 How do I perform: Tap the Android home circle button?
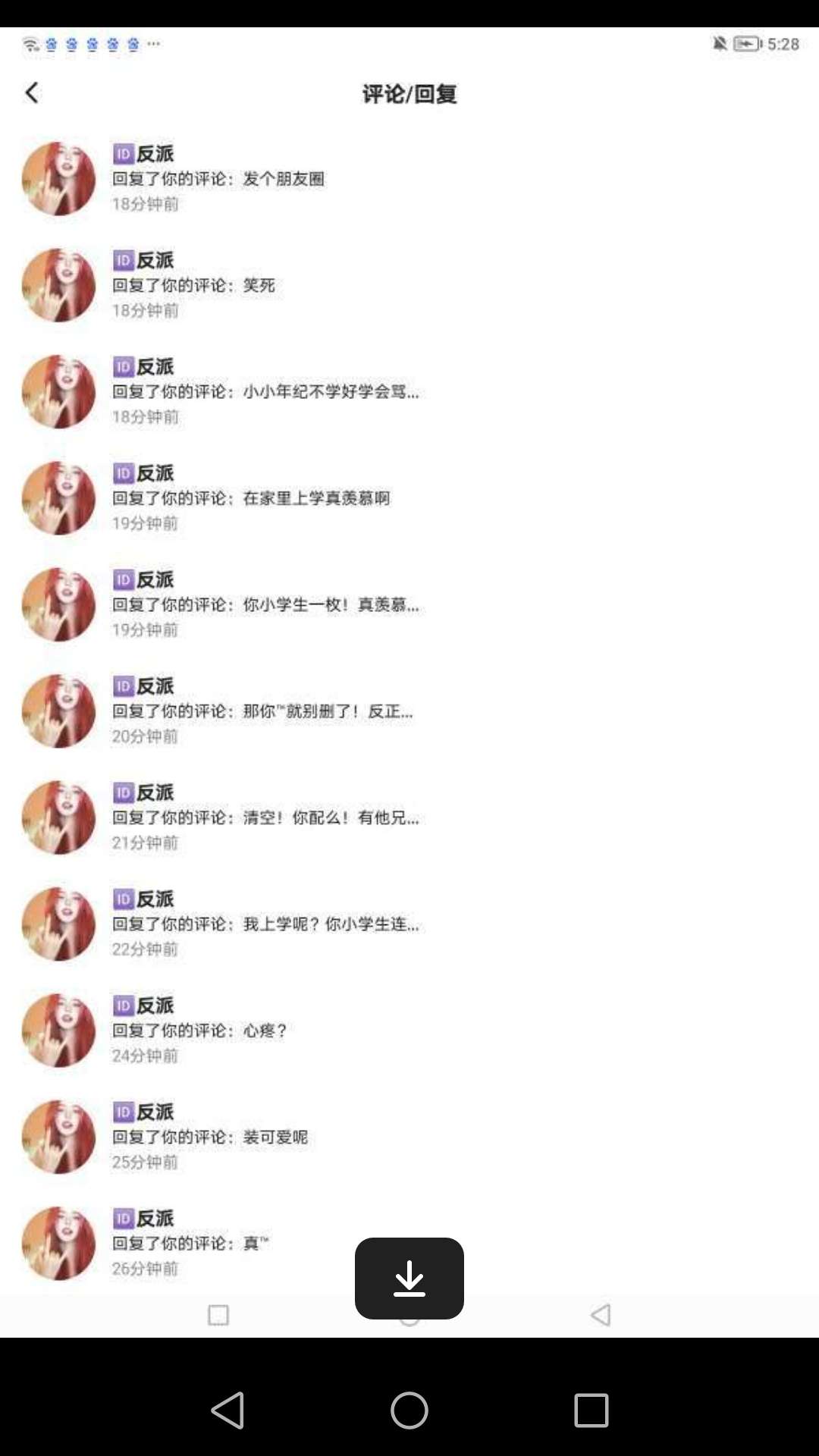pyautogui.click(x=409, y=1410)
